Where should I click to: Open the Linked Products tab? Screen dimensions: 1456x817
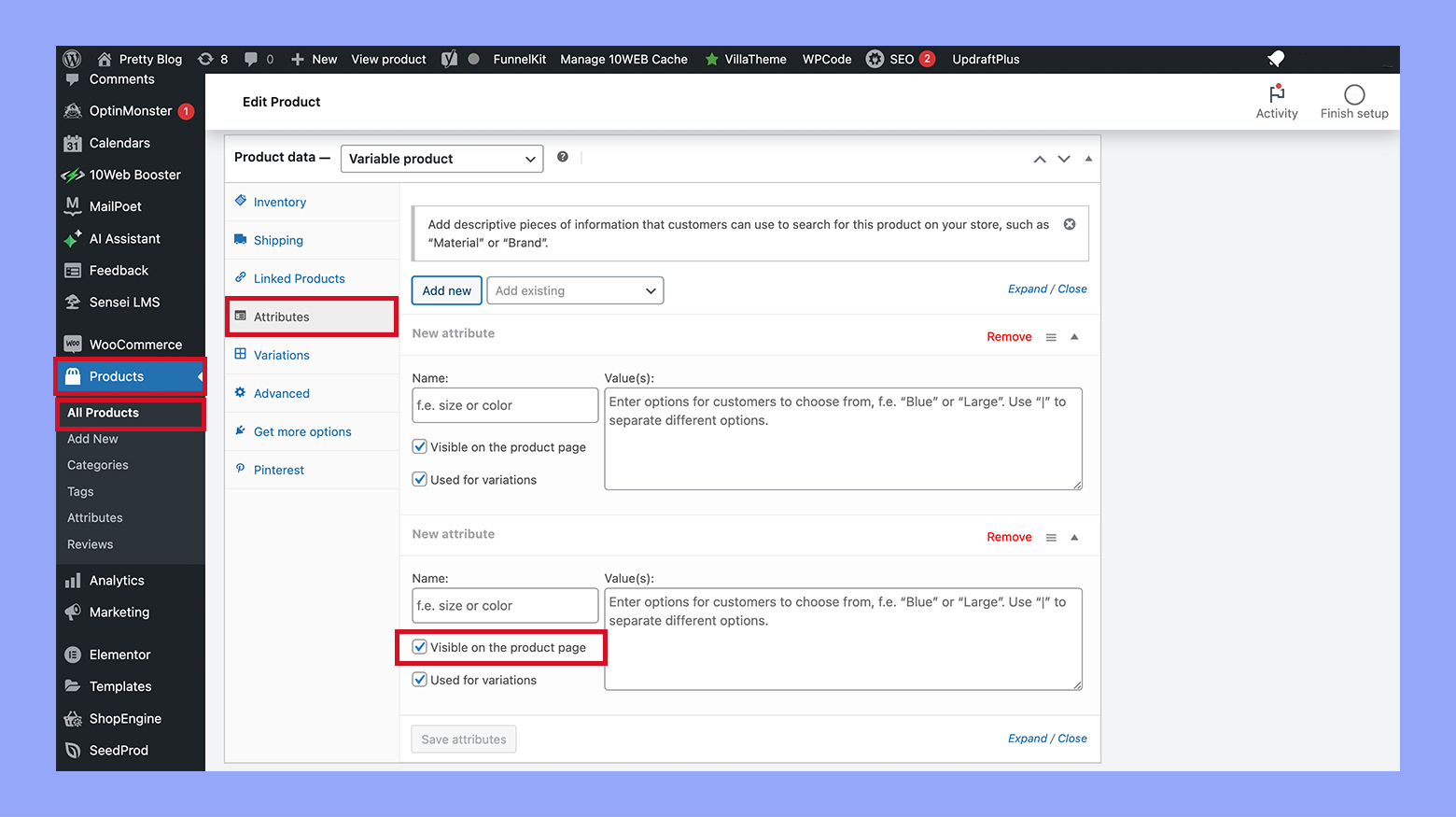click(298, 277)
